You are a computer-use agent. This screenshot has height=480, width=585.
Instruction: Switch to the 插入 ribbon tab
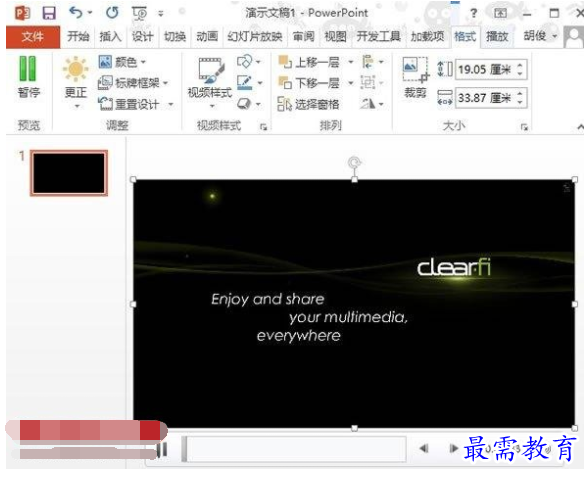(110, 37)
